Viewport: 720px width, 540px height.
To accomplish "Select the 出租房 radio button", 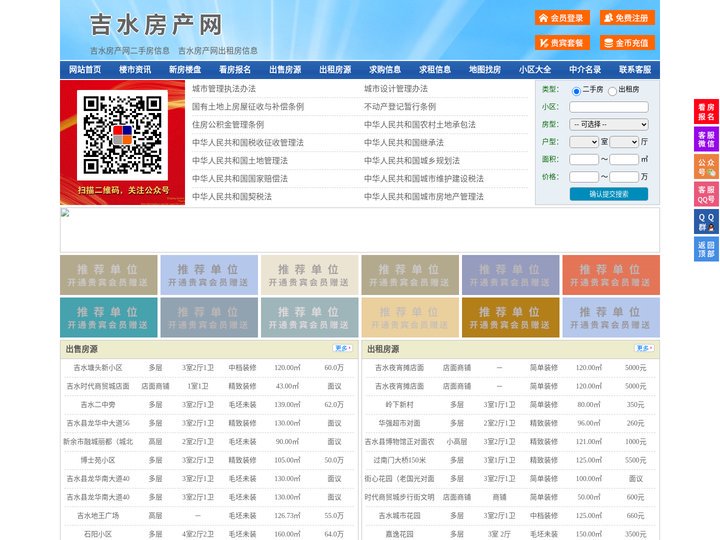I will tap(612, 91).
